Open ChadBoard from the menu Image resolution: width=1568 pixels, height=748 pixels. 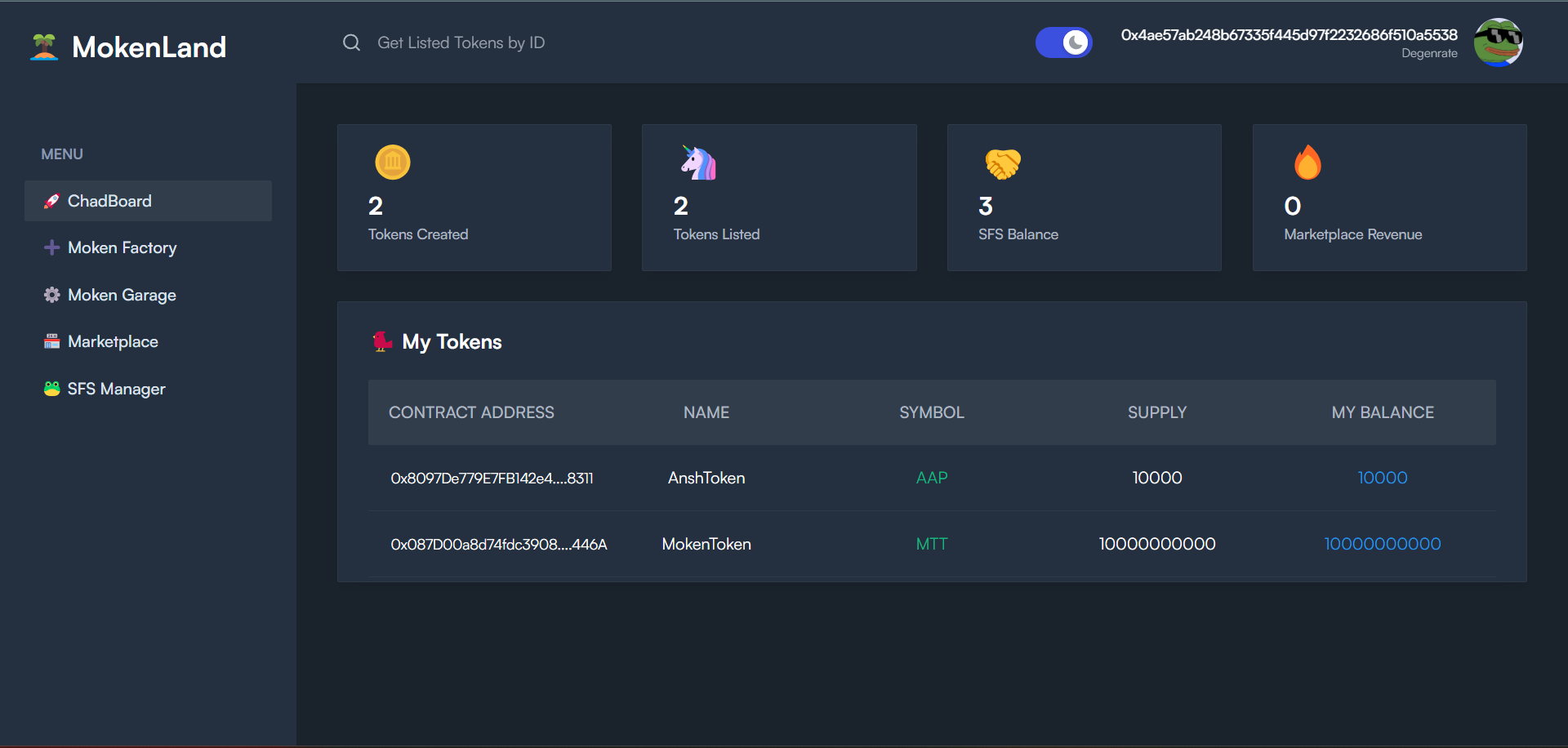[148, 201]
